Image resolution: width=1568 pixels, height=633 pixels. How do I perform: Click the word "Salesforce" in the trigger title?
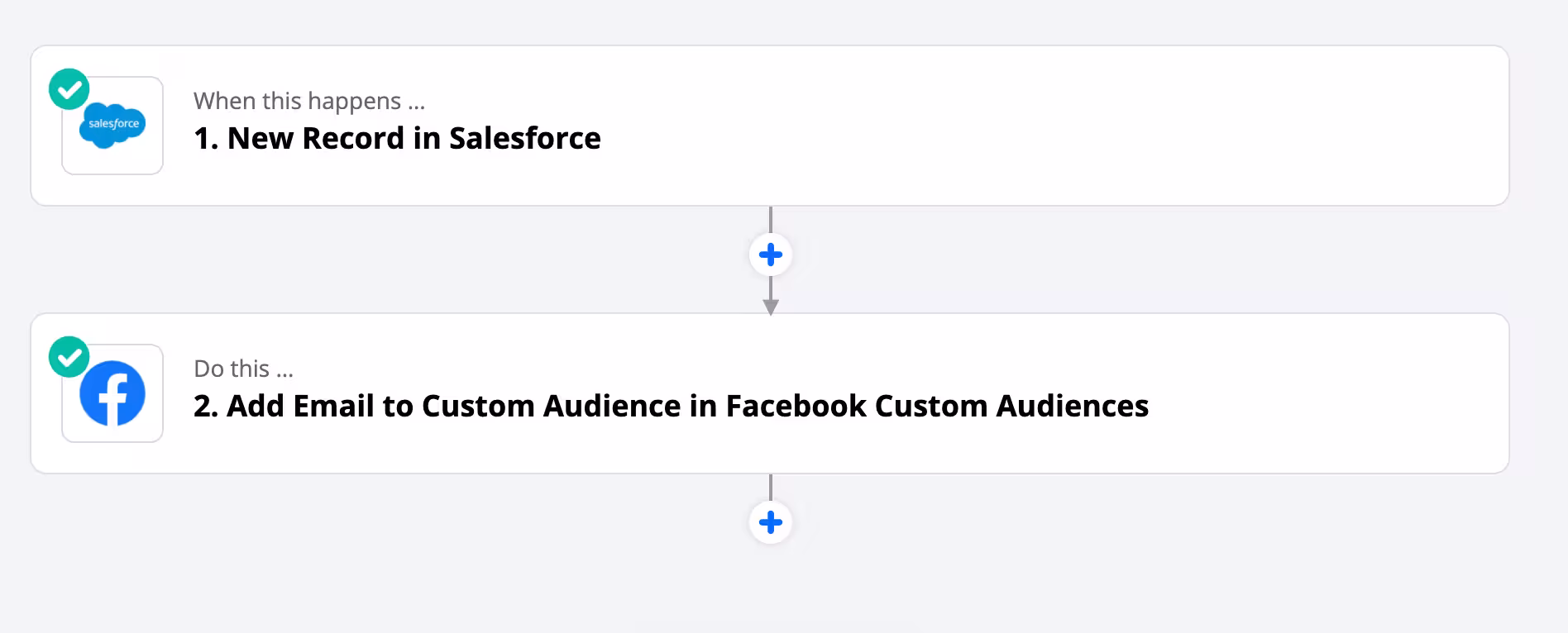pyautogui.click(x=524, y=138)
